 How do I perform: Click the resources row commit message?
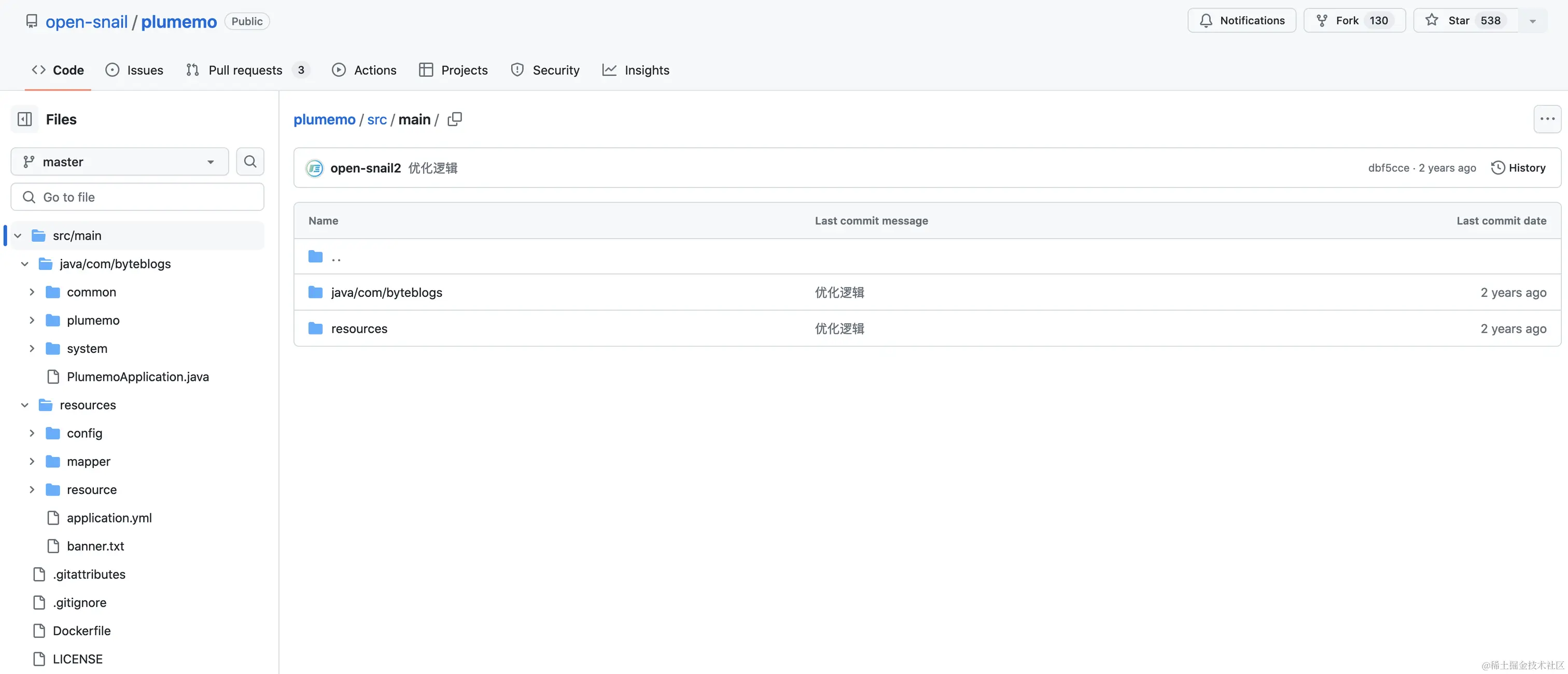tap(839, 329)
